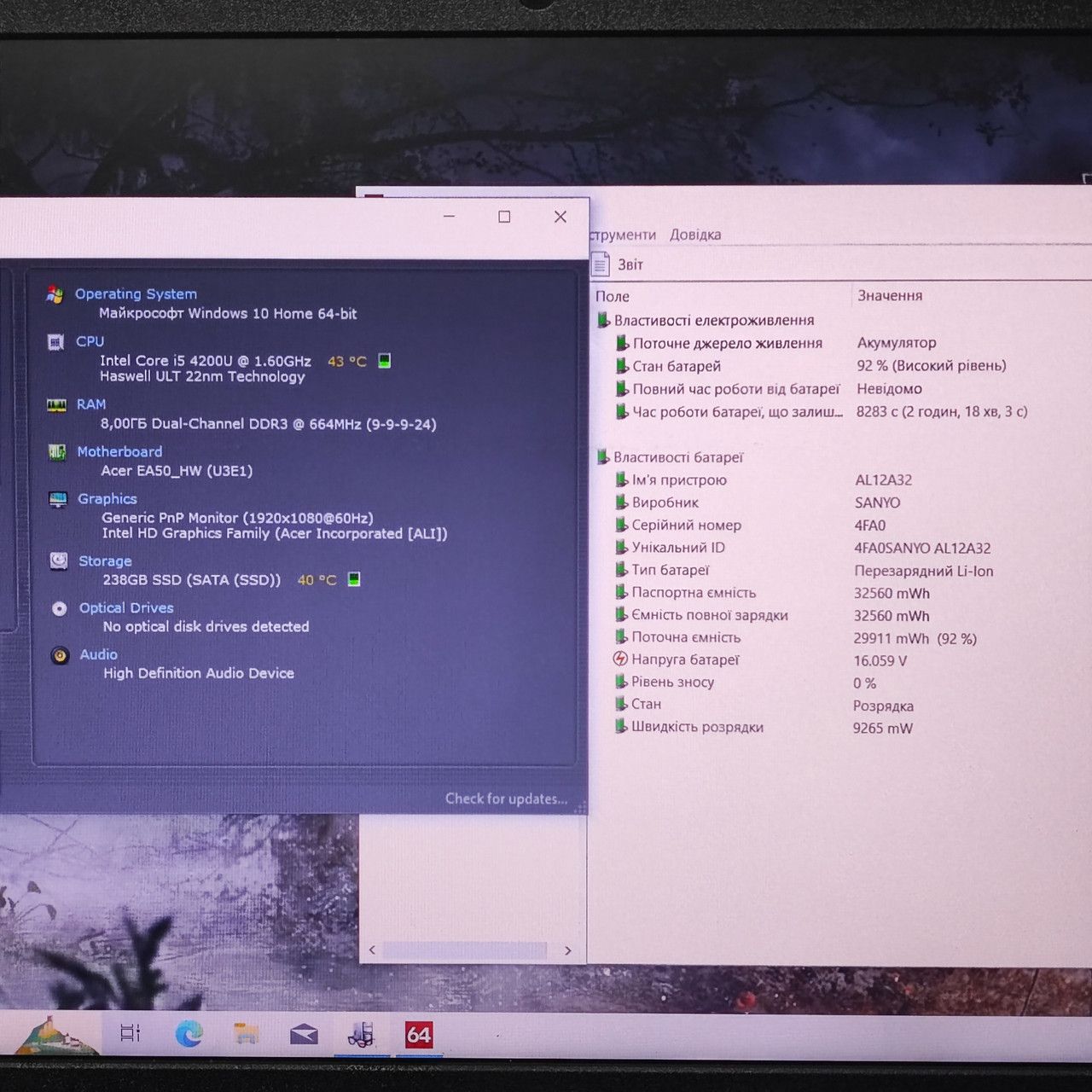Click the Storage drive icon in Speccy
This screenshot has height=1092, width=1092.
click(59, 561)
